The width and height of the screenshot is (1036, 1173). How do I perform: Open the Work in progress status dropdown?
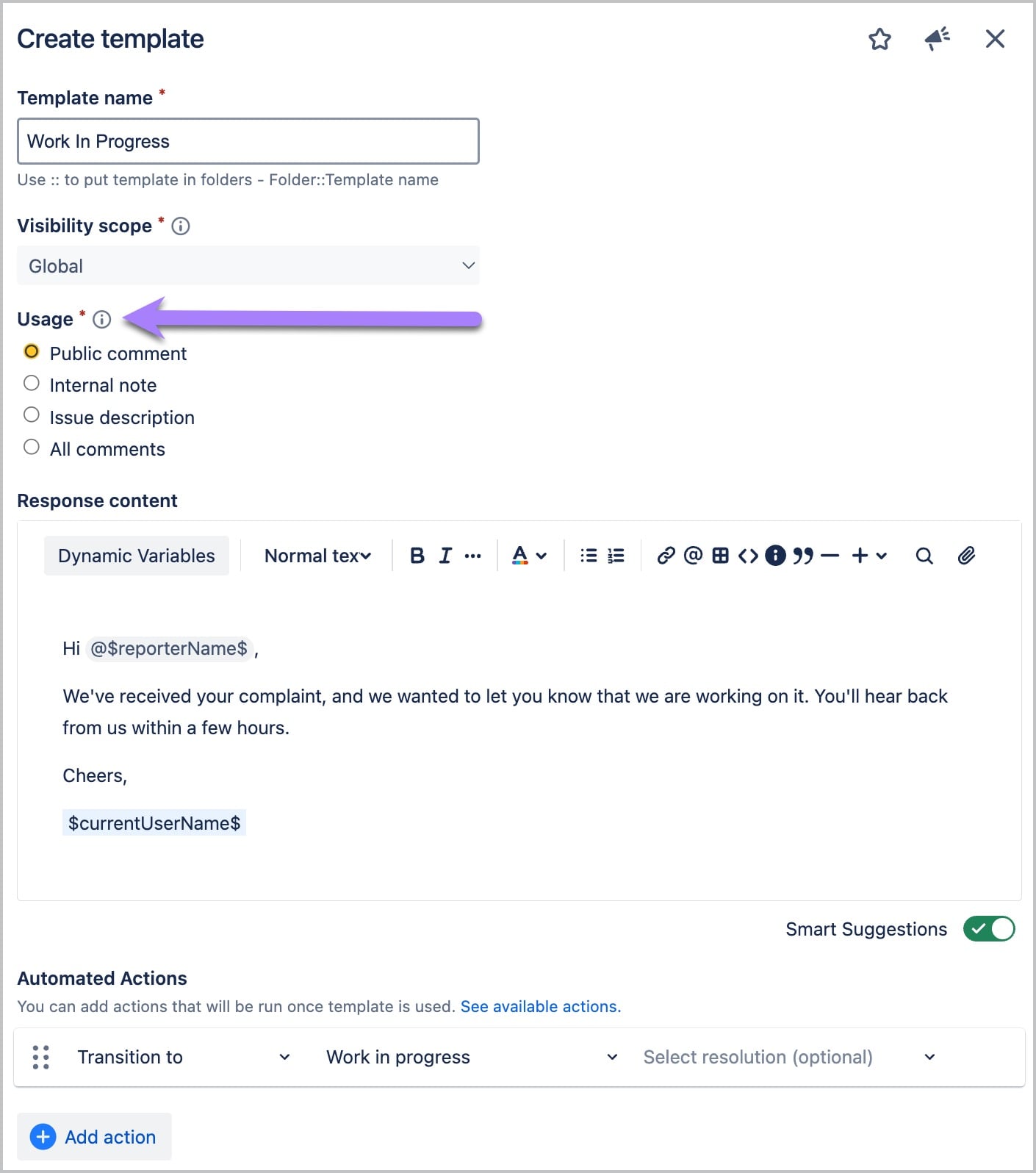[x=472, y=1057]
